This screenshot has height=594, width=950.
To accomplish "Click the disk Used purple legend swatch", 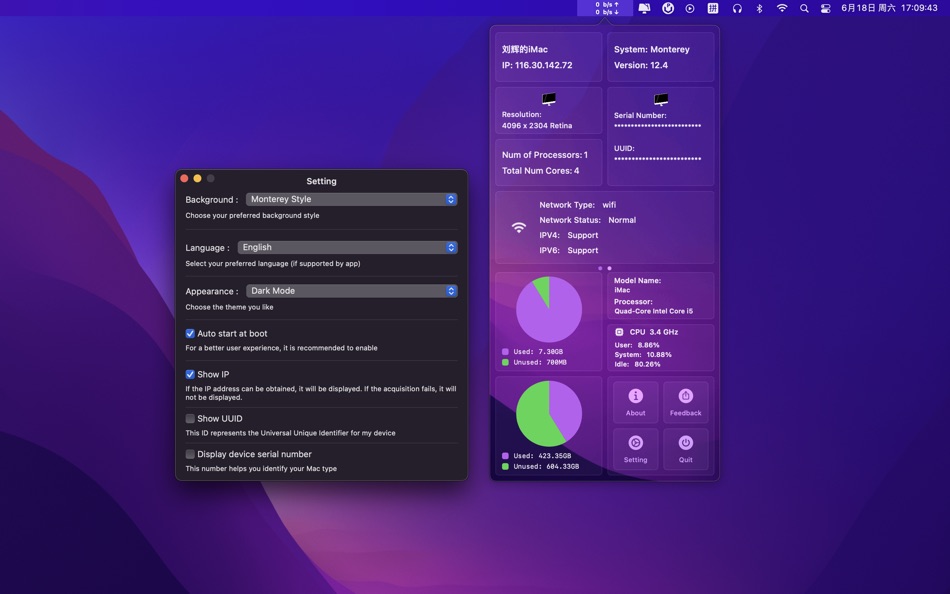I will coord(505,456).
